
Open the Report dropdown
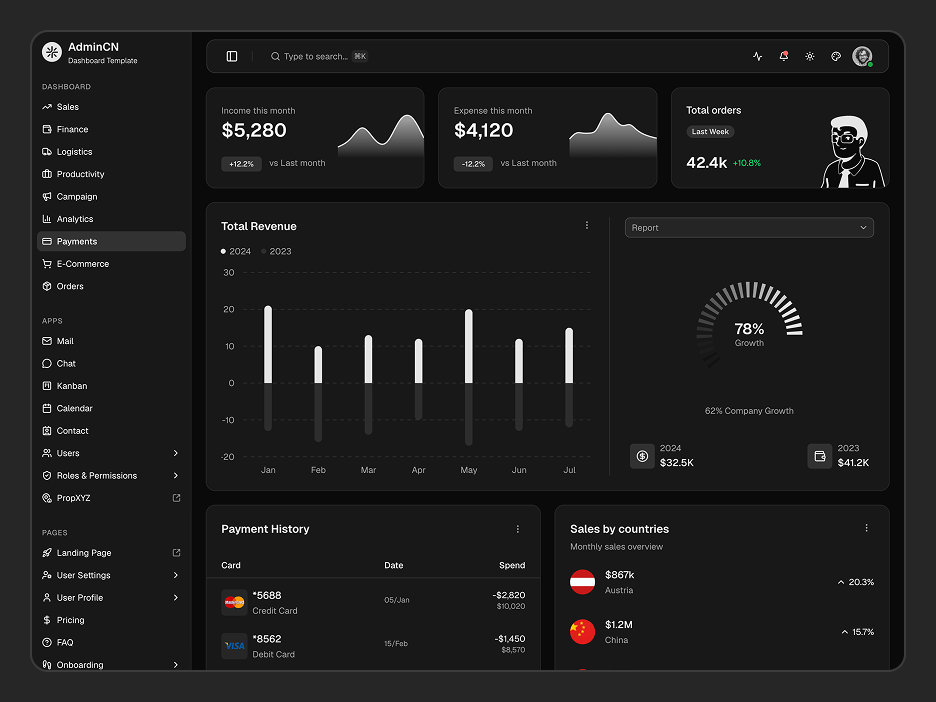[x=749, y=227]
